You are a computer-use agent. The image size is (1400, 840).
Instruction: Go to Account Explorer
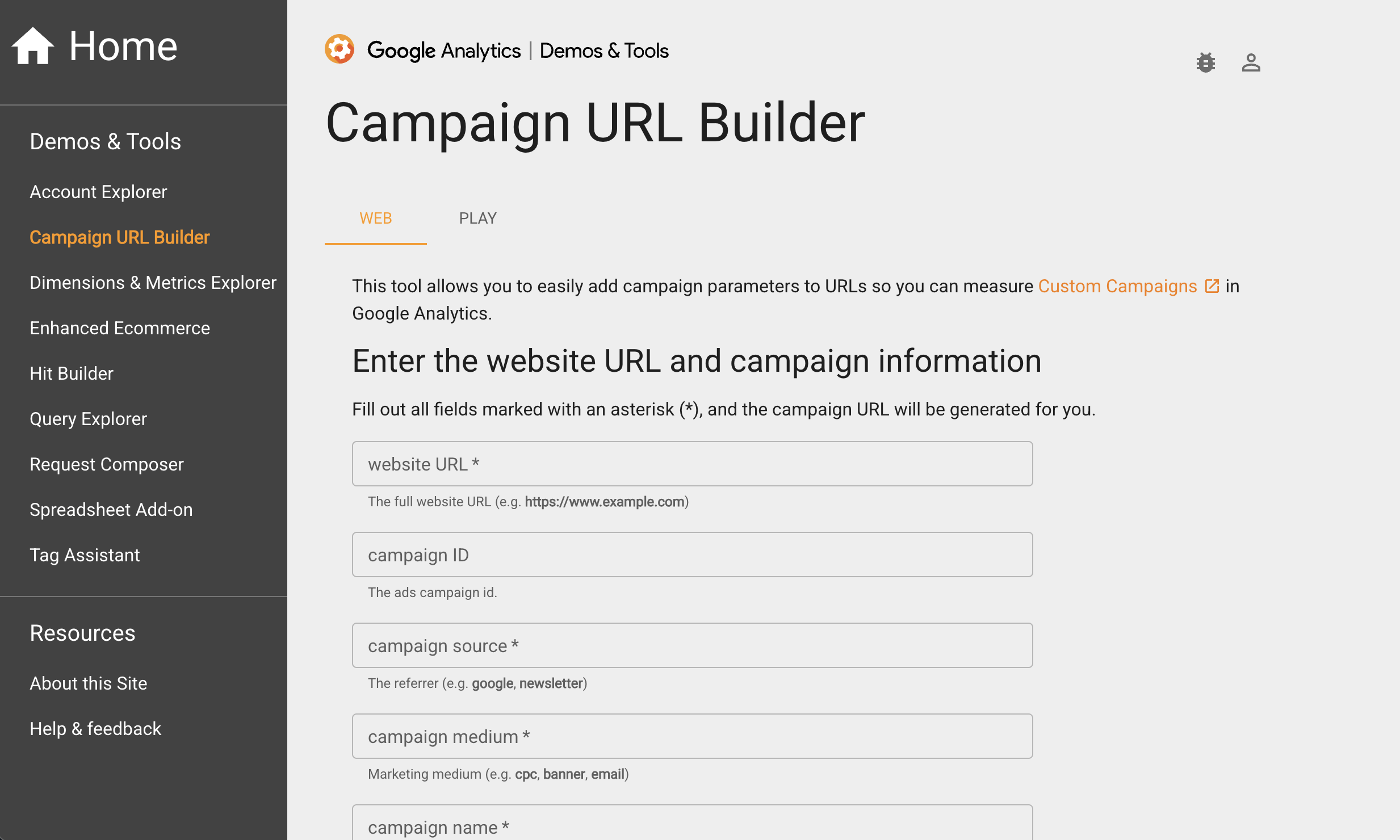pos(98,192)
